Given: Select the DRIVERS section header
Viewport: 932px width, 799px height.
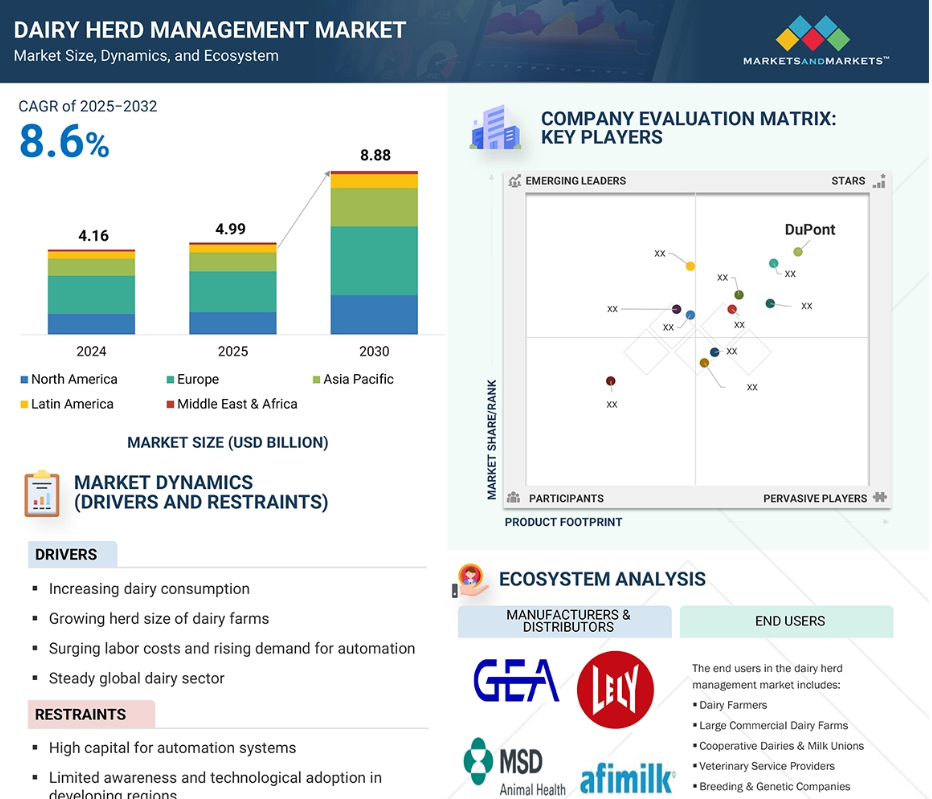Looking at the screenshot, I should coord(73,554).
